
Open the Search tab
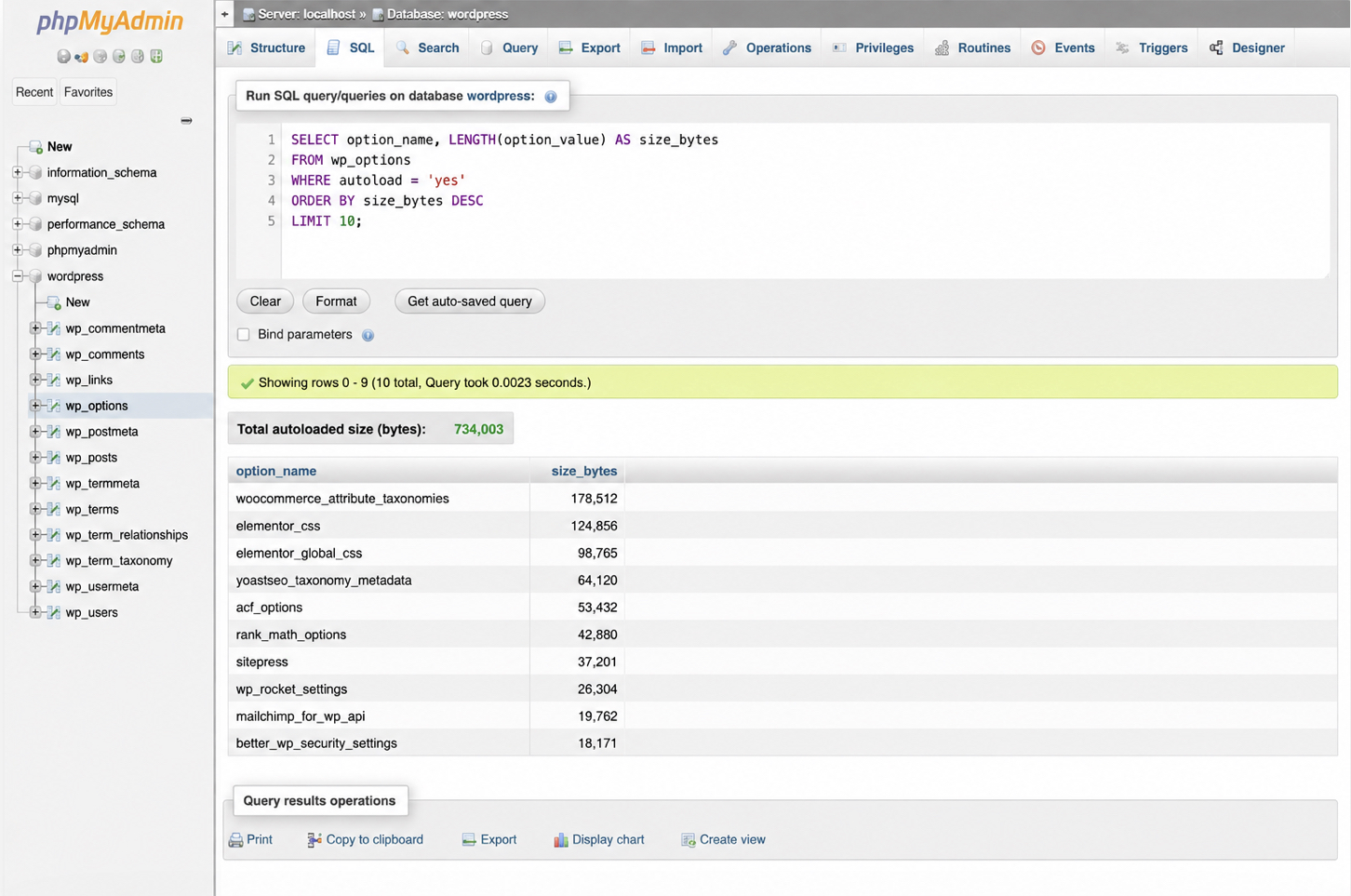(x=428, y=47)
